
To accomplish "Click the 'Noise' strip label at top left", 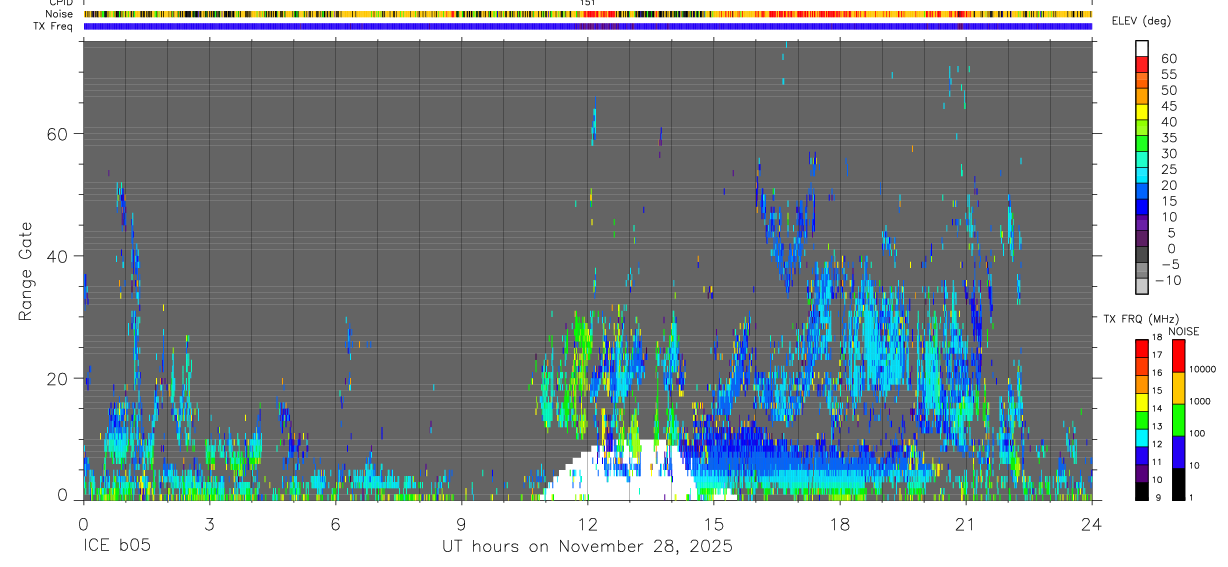I will [61, 14].
